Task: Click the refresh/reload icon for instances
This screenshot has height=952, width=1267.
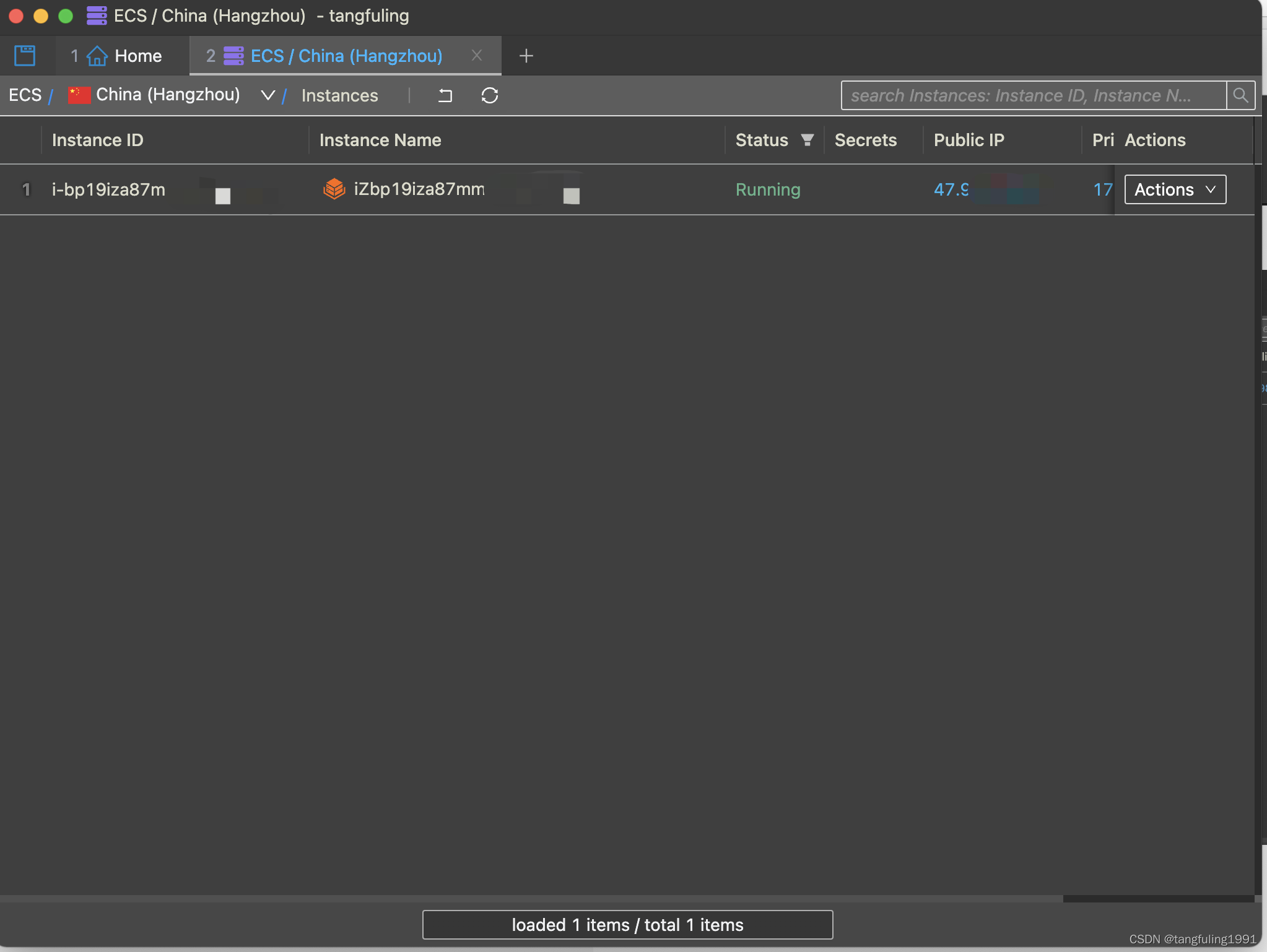Action: [x=489, y=95]
